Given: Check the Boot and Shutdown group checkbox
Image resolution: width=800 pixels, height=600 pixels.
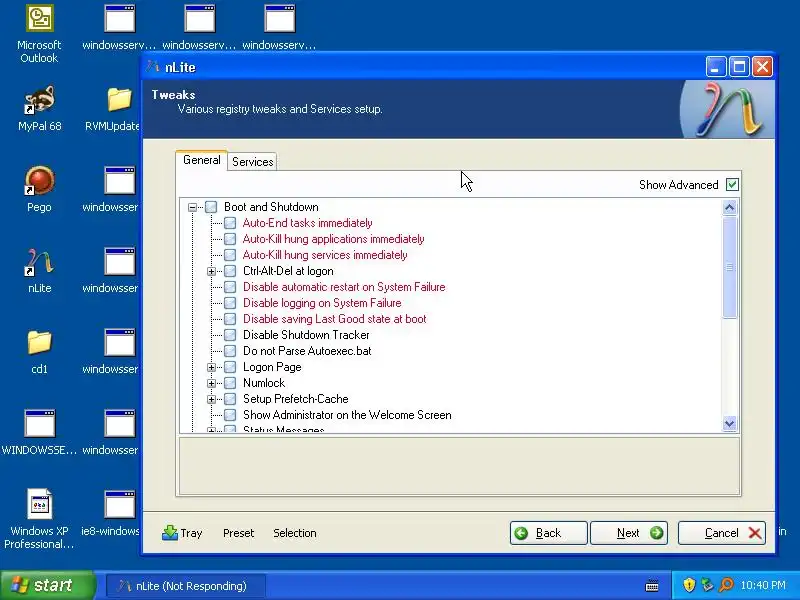Looking at the screenshot, I should (x=211, y=207).
